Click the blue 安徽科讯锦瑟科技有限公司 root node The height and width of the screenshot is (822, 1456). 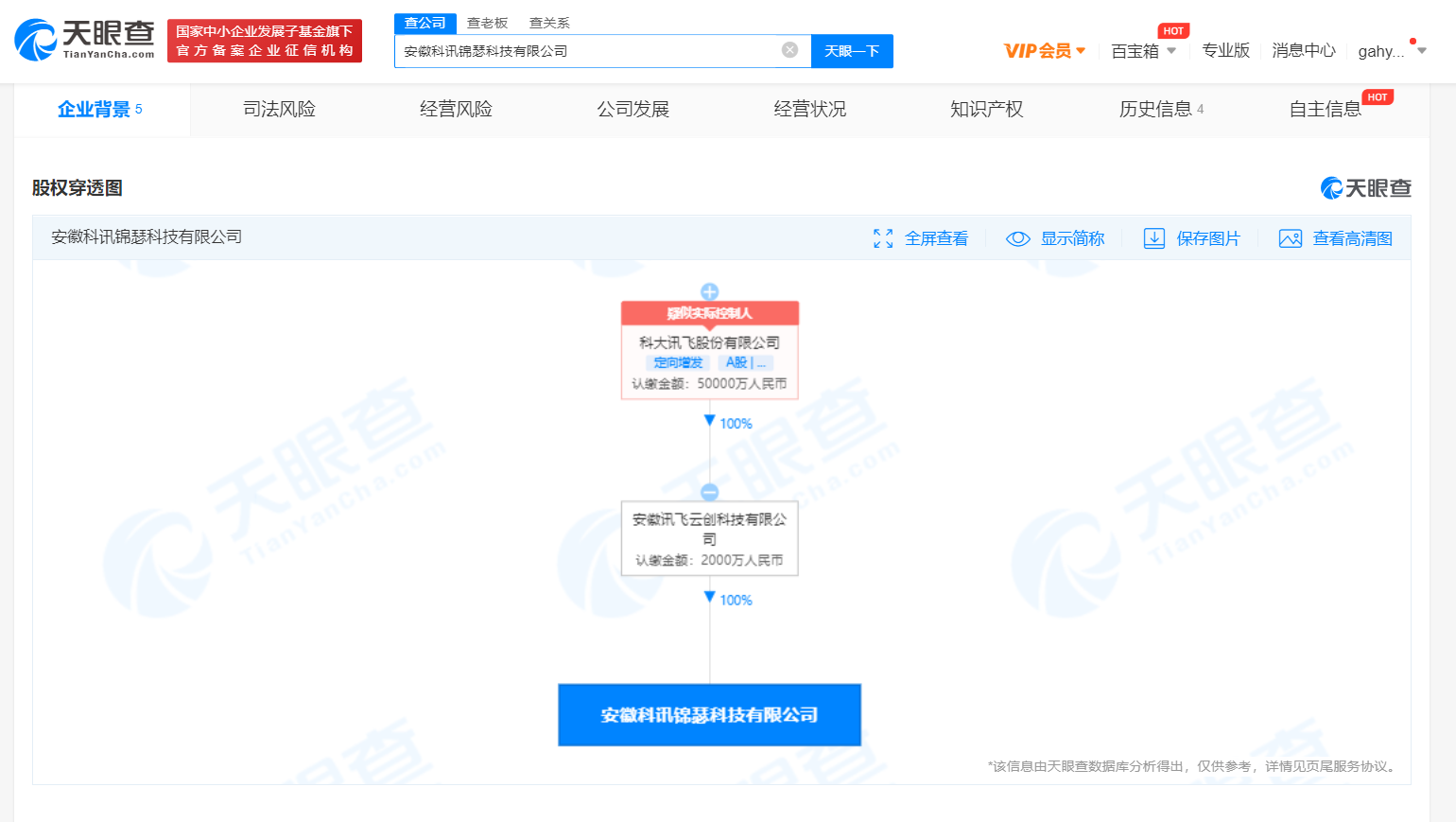pos(709,715)
